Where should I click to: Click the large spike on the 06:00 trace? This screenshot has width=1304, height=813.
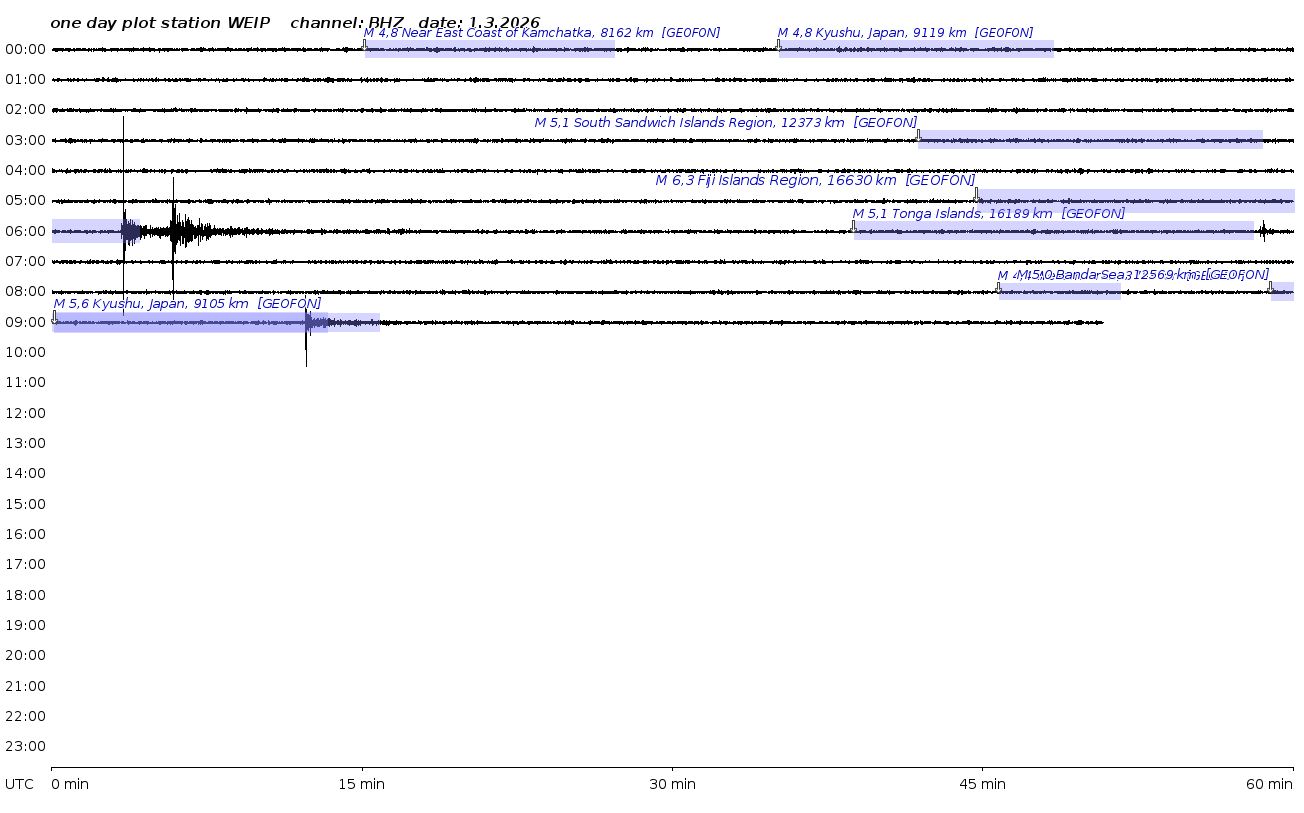tap(124, 231)
